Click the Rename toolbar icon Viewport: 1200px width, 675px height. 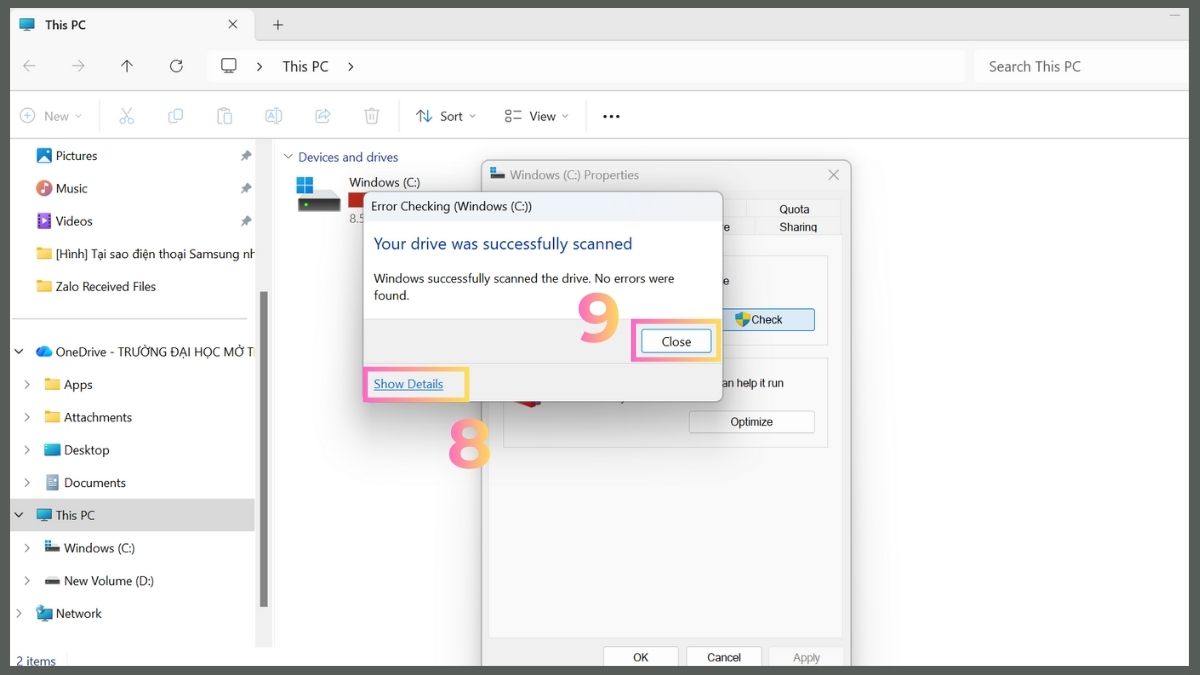point(273,116)
